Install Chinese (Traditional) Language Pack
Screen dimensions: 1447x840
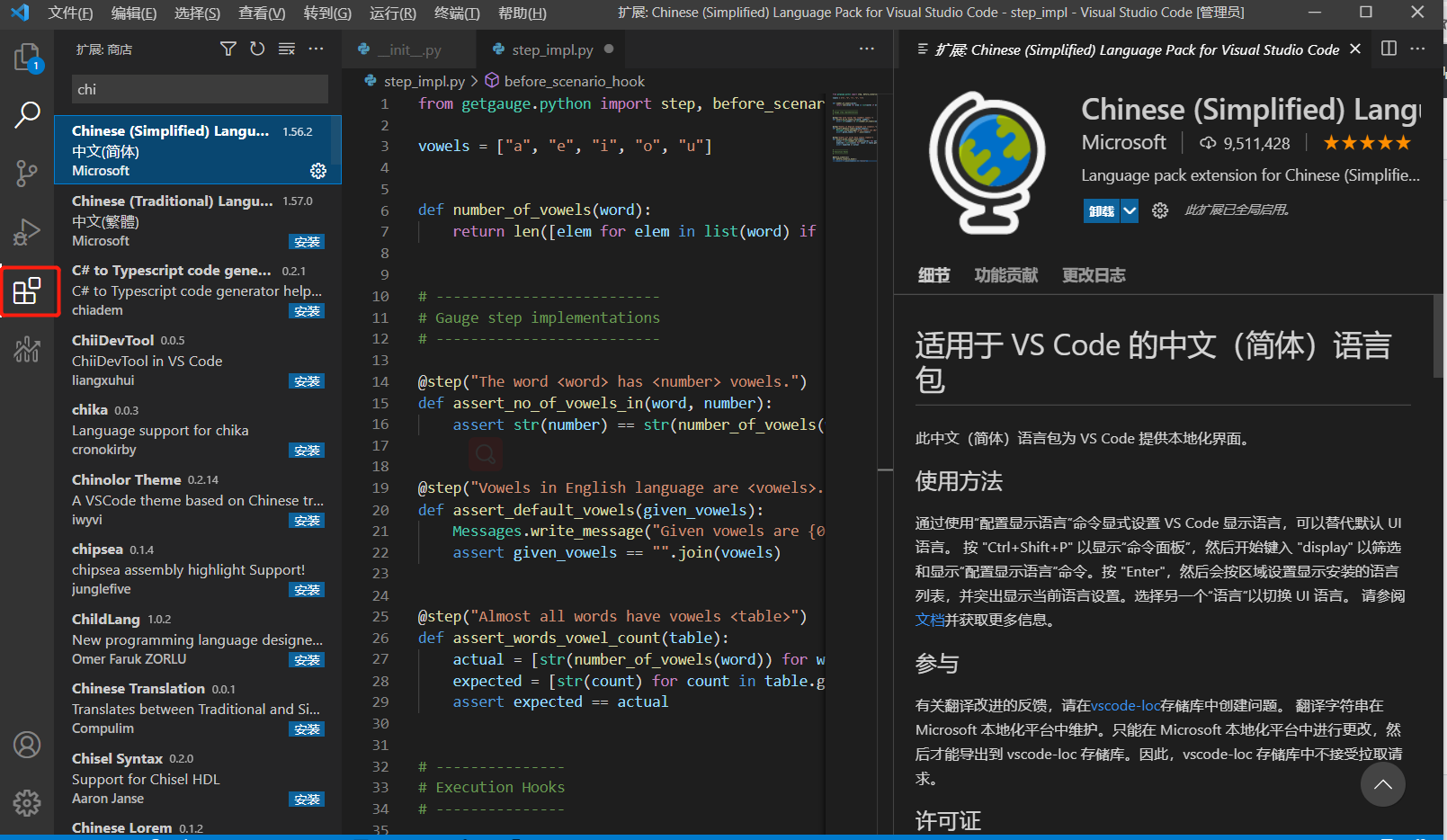[x=307, y=242]
